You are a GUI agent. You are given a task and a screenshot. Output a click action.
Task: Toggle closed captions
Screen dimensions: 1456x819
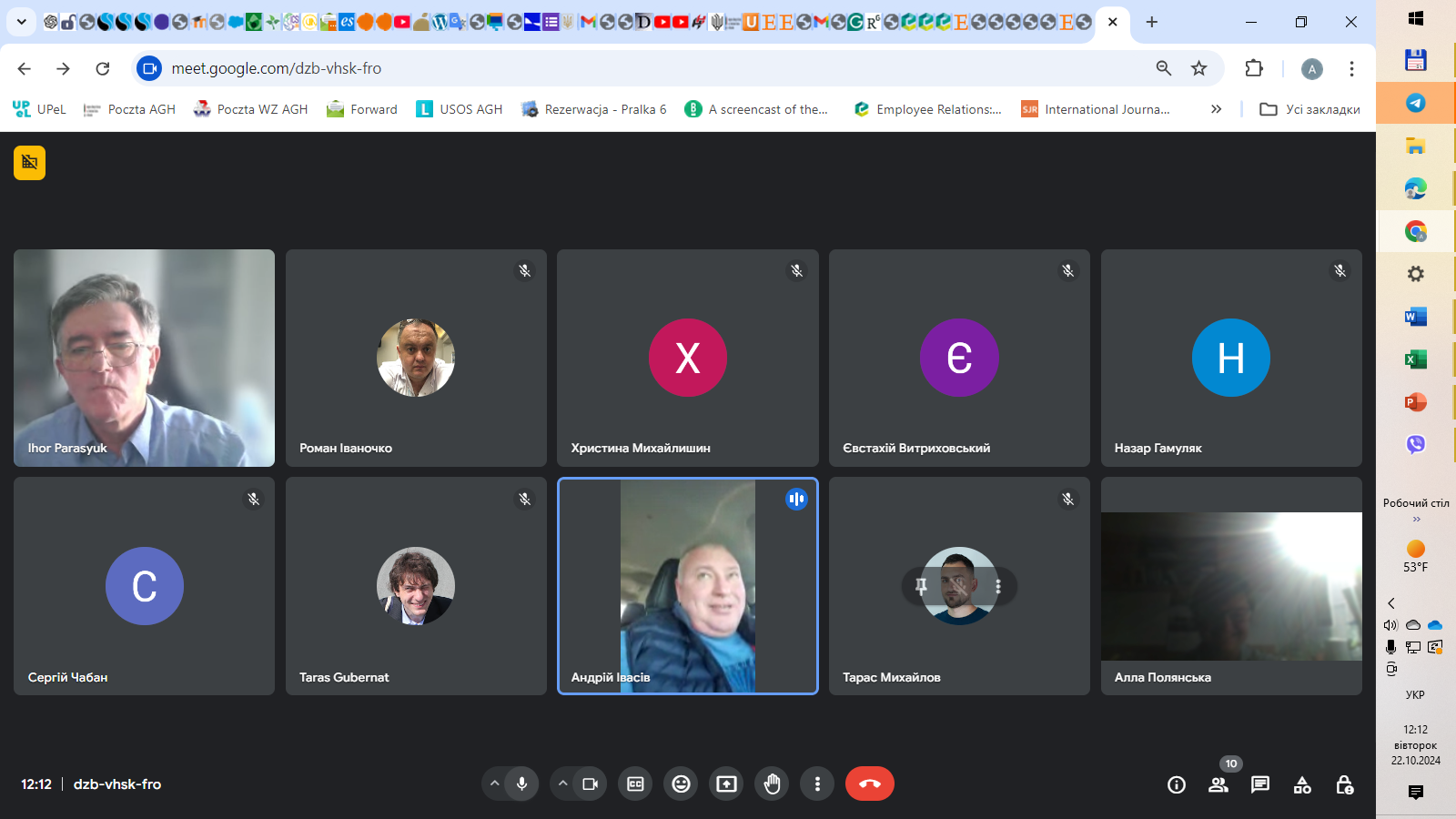[635, 784]
